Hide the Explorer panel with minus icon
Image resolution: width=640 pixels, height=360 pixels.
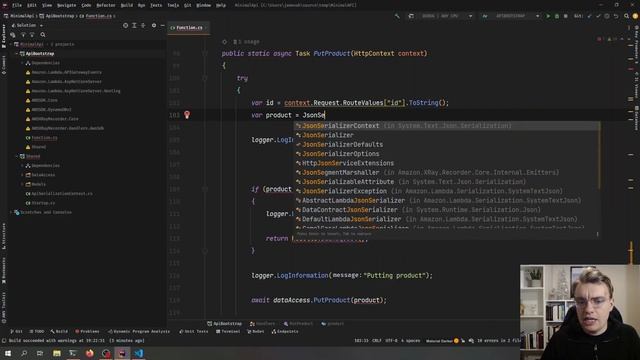162,25
